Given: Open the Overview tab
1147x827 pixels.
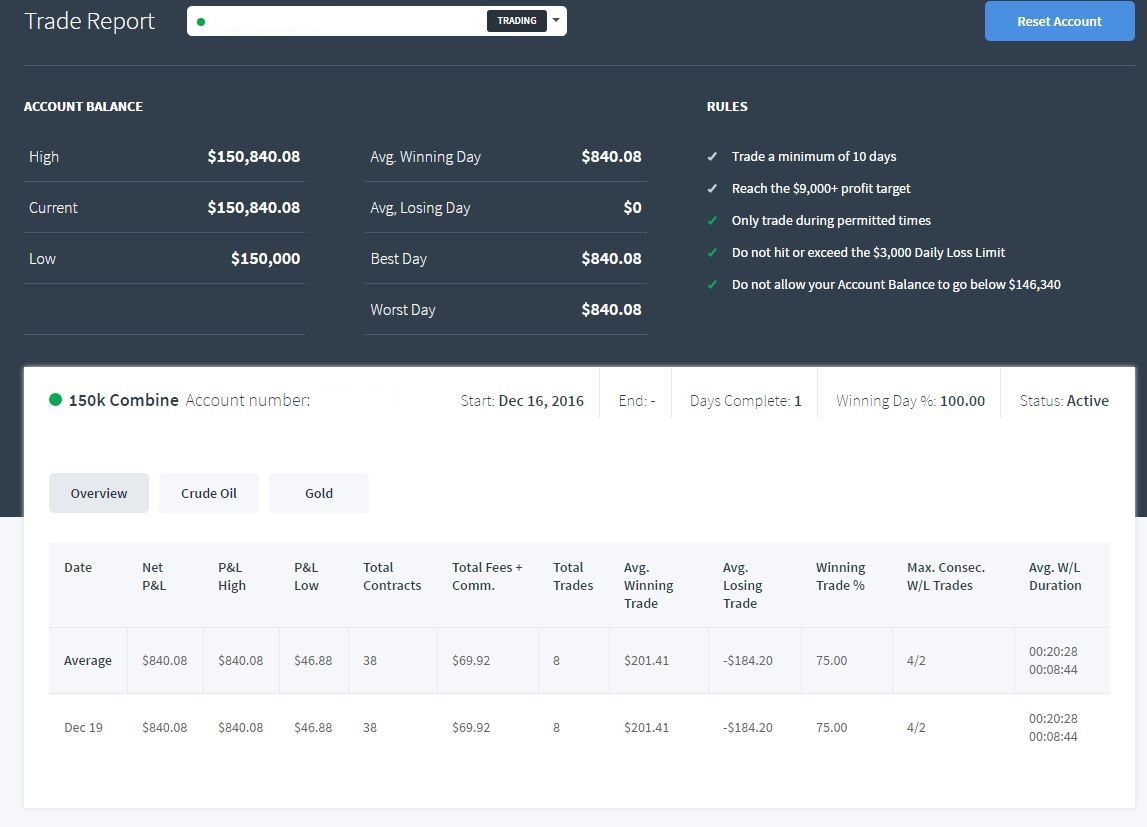Looking at the screenshot, I should (x=99, y=493).
